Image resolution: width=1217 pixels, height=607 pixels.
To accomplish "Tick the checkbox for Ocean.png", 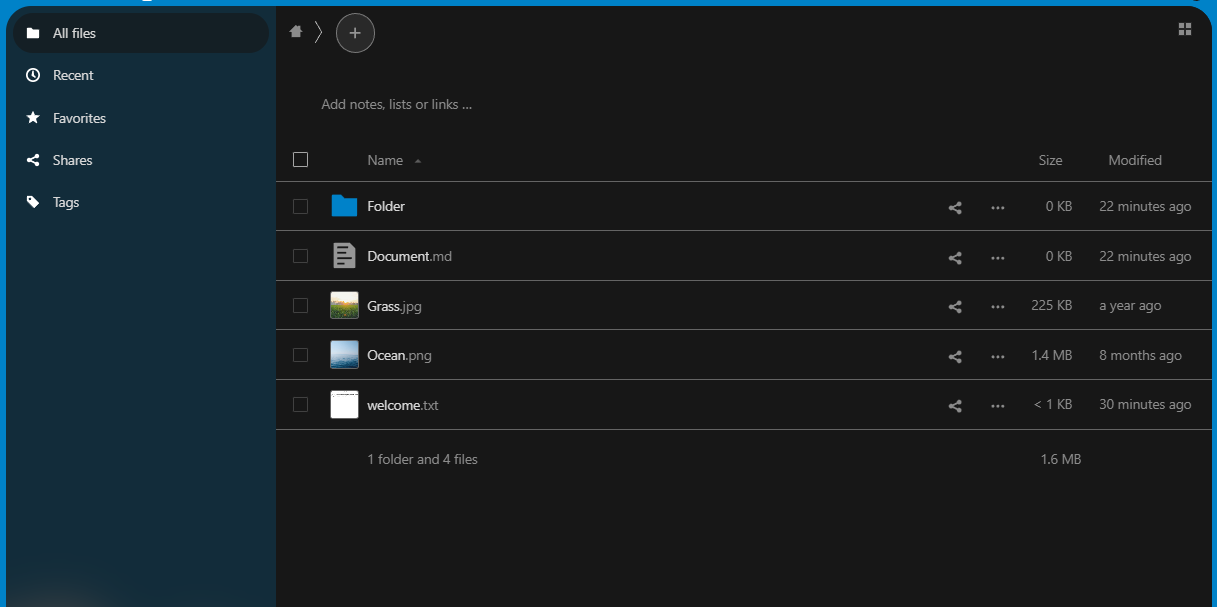I will (300, 355).
